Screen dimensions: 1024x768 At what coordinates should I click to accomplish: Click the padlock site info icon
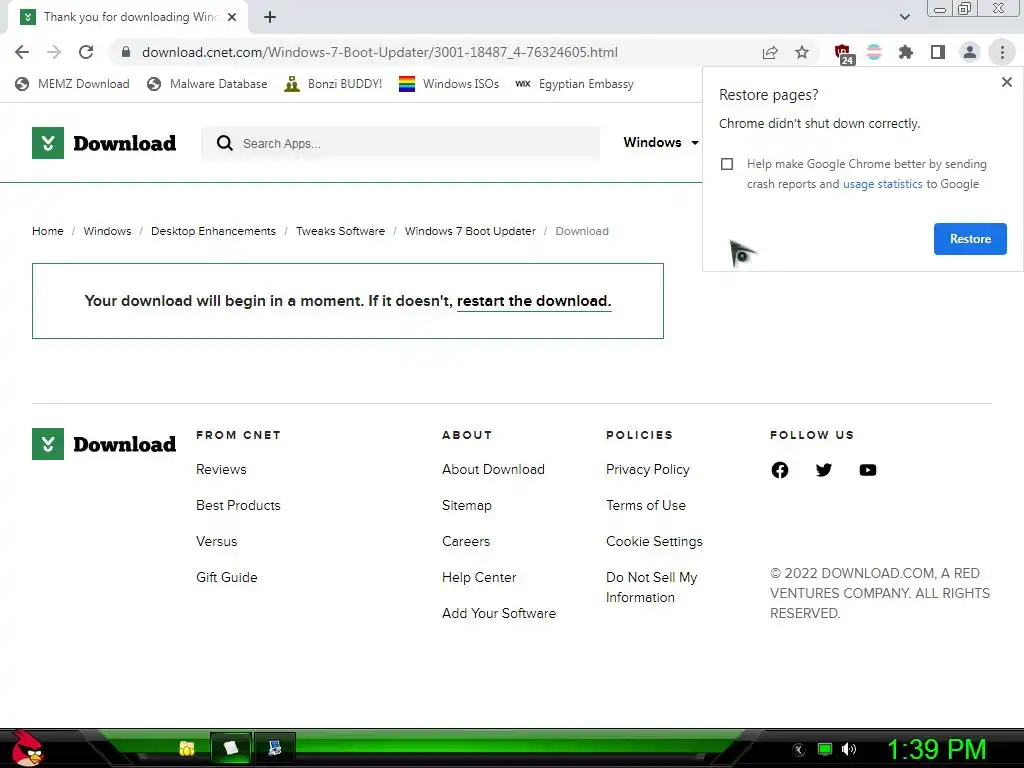coord(126,52)
